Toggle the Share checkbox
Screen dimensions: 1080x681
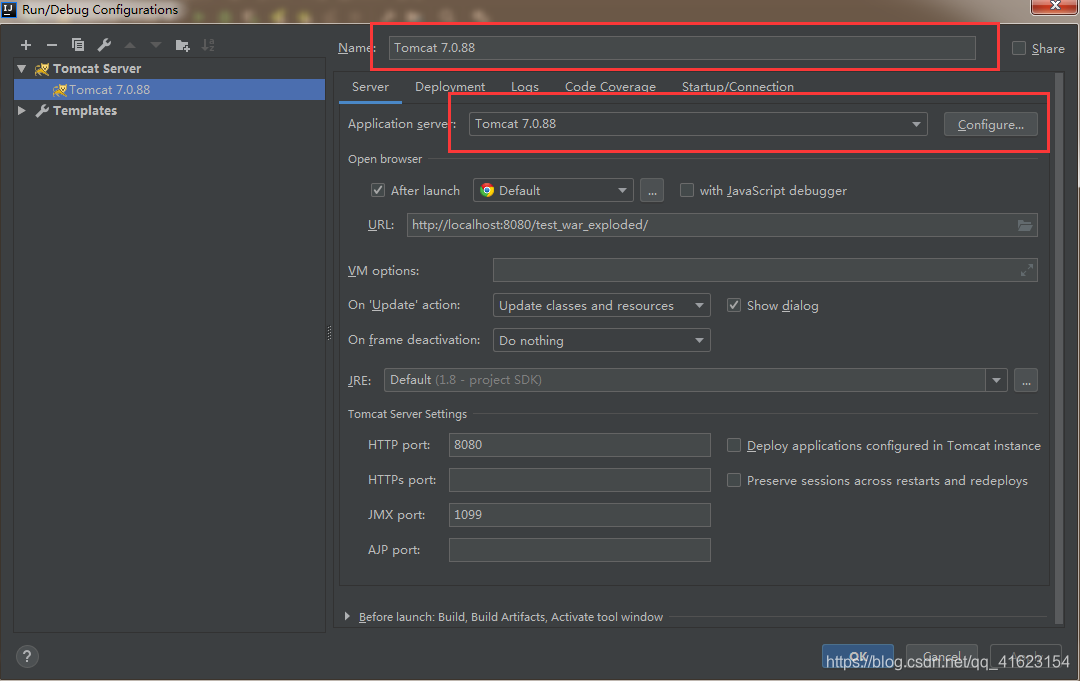click(1019, 48)
